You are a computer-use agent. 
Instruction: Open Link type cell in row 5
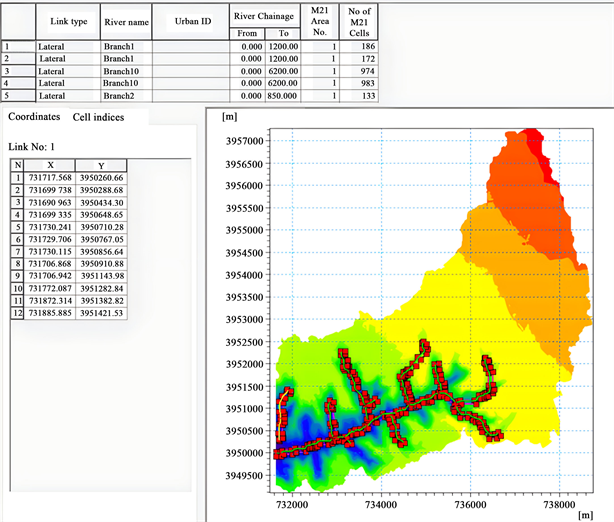tap(67, 96)
